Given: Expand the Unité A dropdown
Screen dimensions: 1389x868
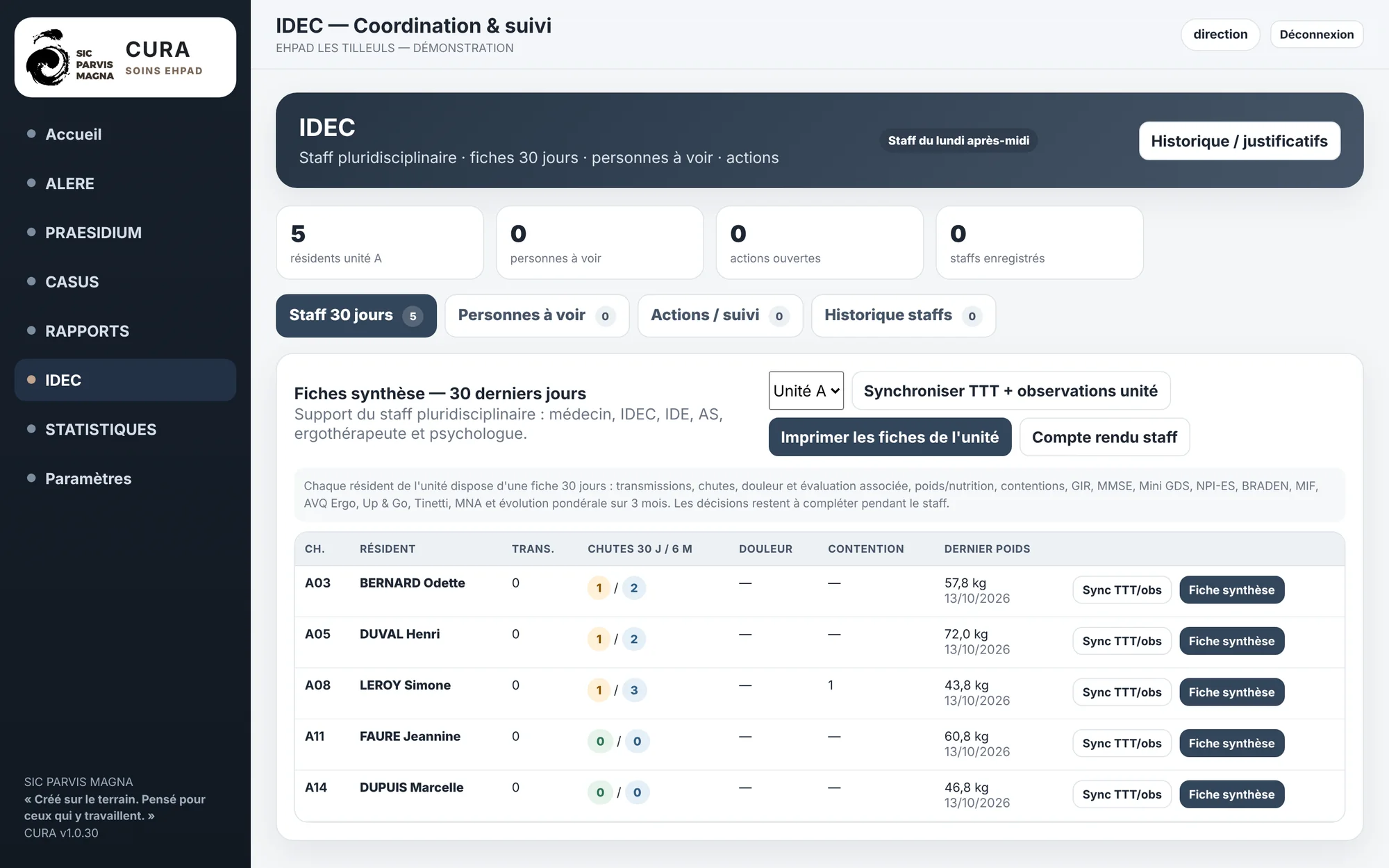Looking at the screenshot, I should 806,391.
